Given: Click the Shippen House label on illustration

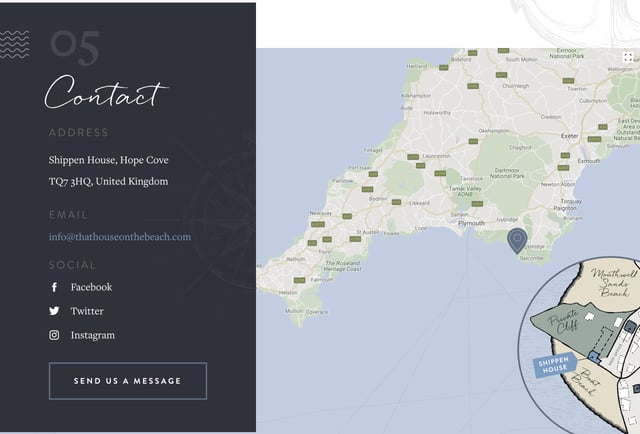Looking at the screenshot, I should pos(553,365).
